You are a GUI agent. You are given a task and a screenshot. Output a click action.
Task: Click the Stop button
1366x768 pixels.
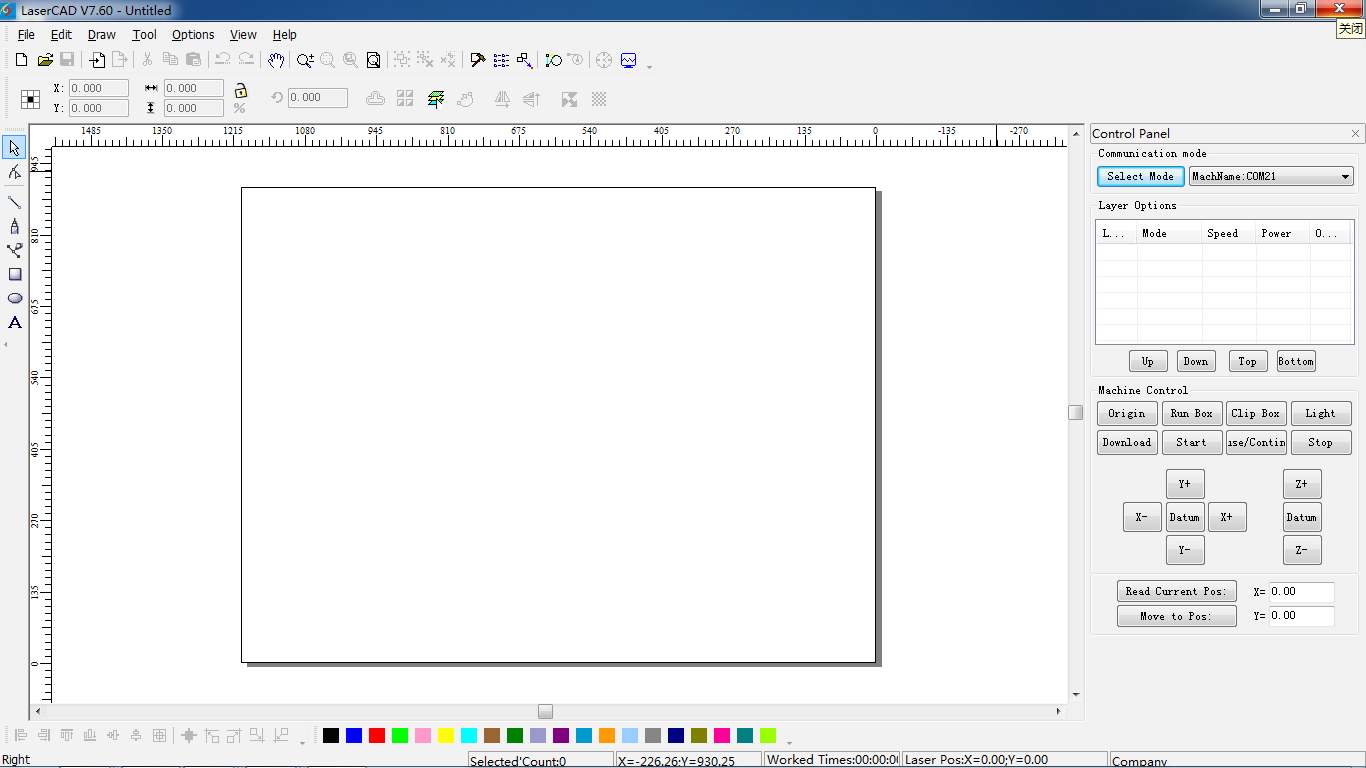1321,442
